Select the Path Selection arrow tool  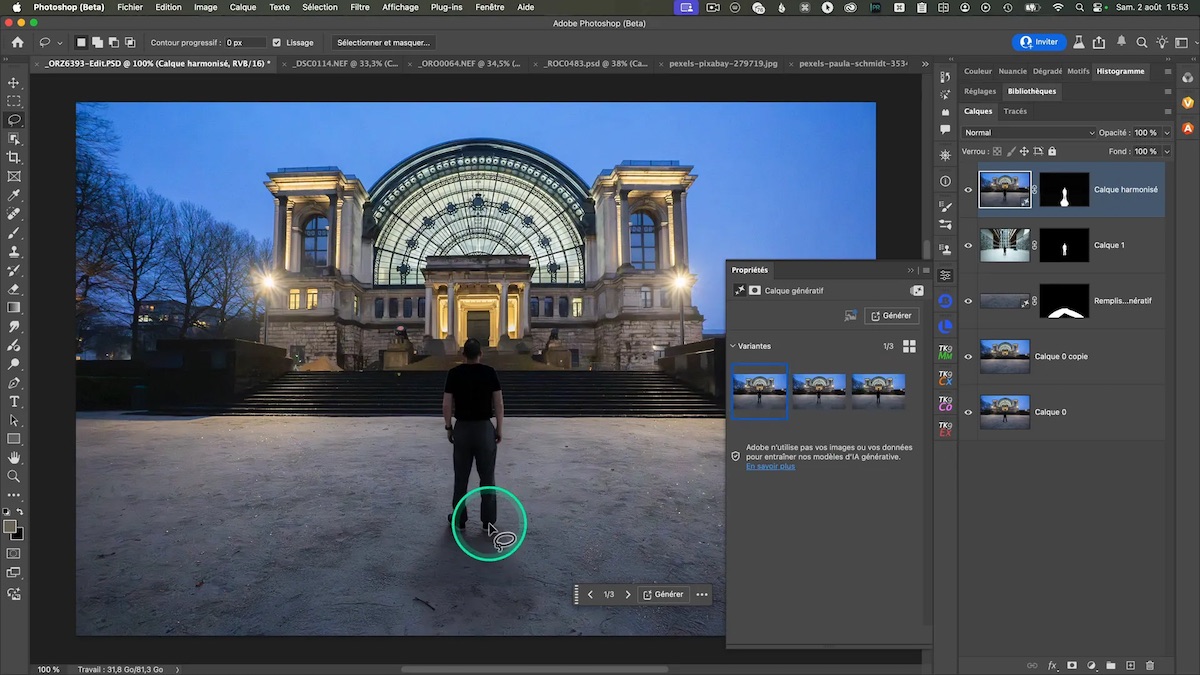click(14, 420)
